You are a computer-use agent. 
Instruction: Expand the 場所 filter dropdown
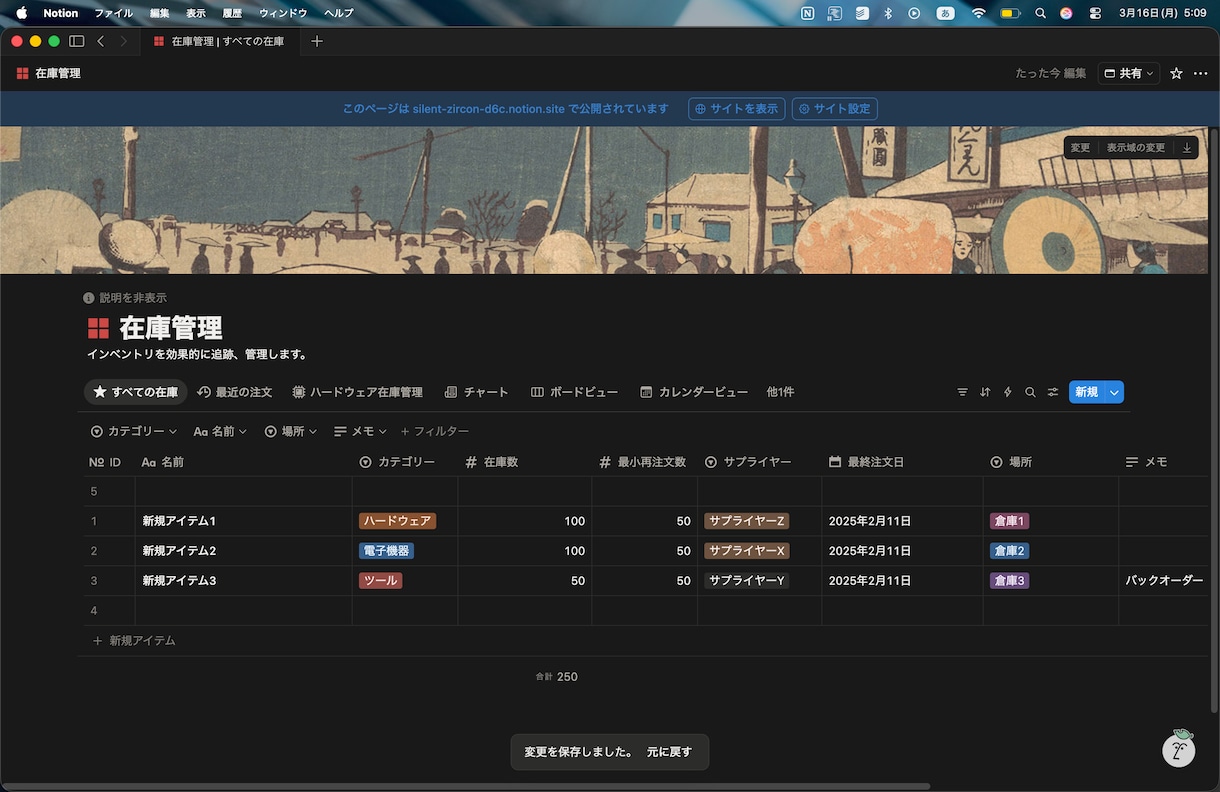290,431
